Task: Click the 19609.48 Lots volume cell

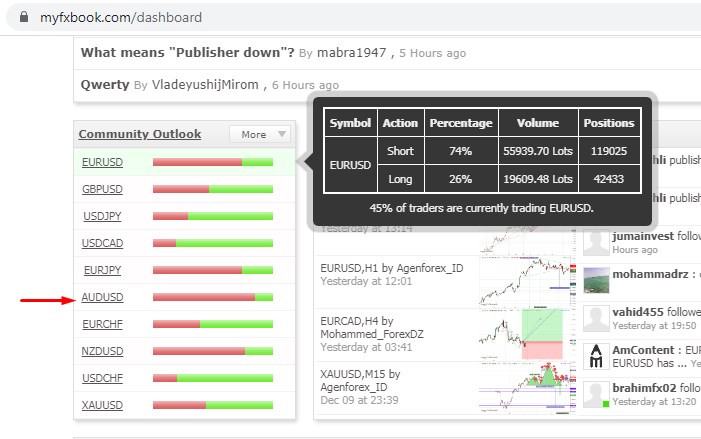Action: [538, 179]
